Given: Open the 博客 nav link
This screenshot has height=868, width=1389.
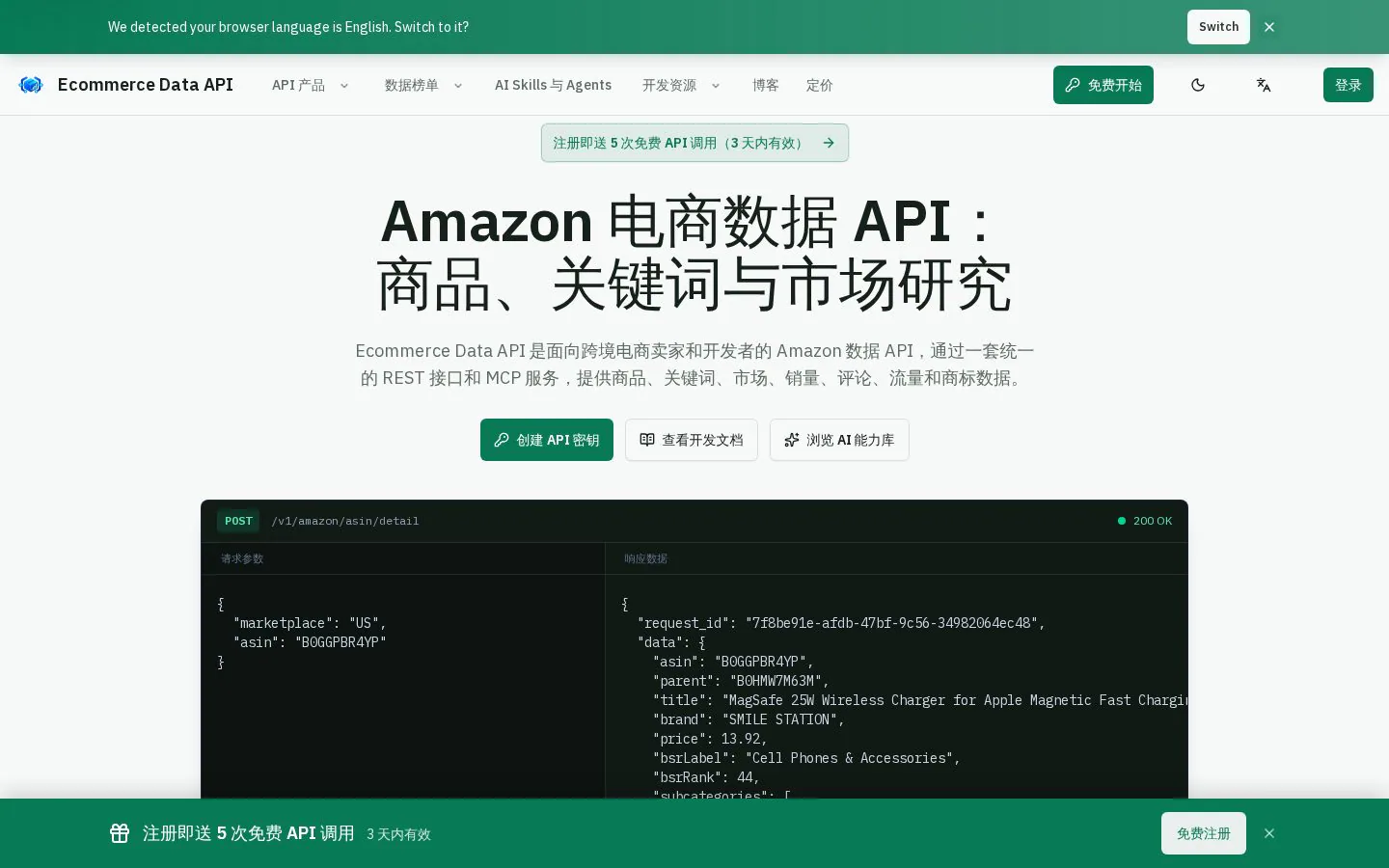Looking at the screenshot, I should (766, 85).
